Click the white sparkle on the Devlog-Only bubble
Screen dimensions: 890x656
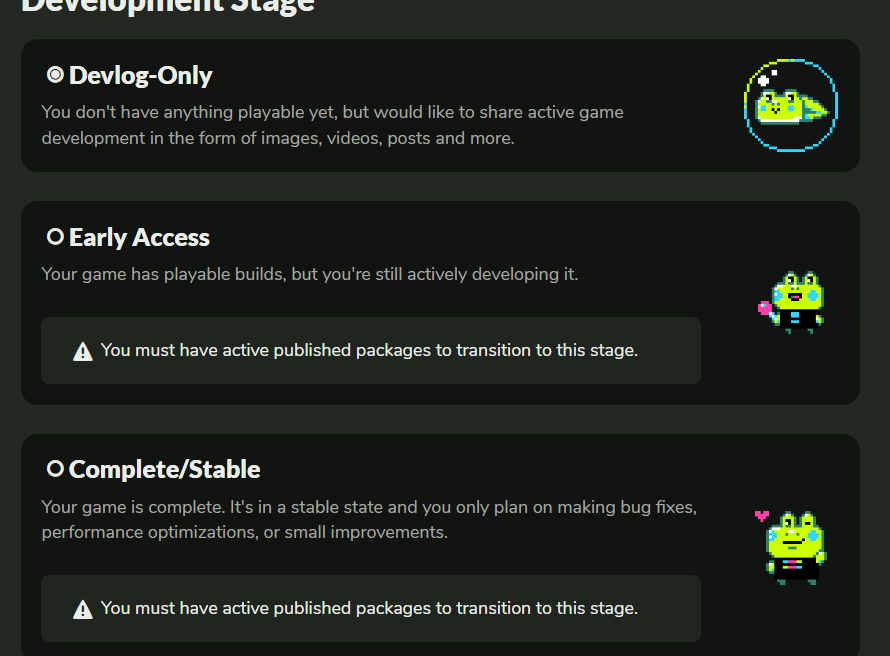(765, 79)
